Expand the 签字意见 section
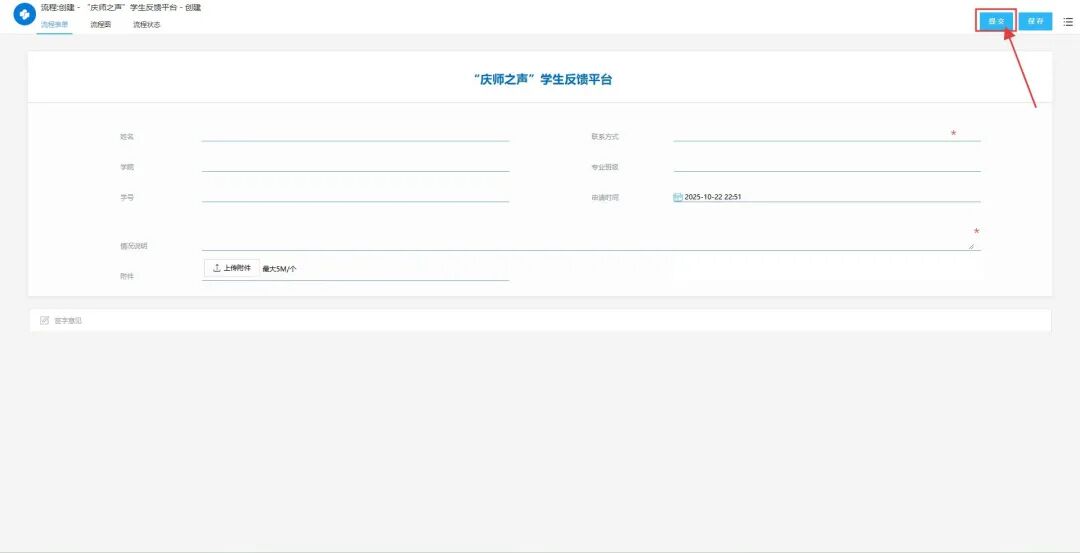The image size is (1080, 553). 540,321
